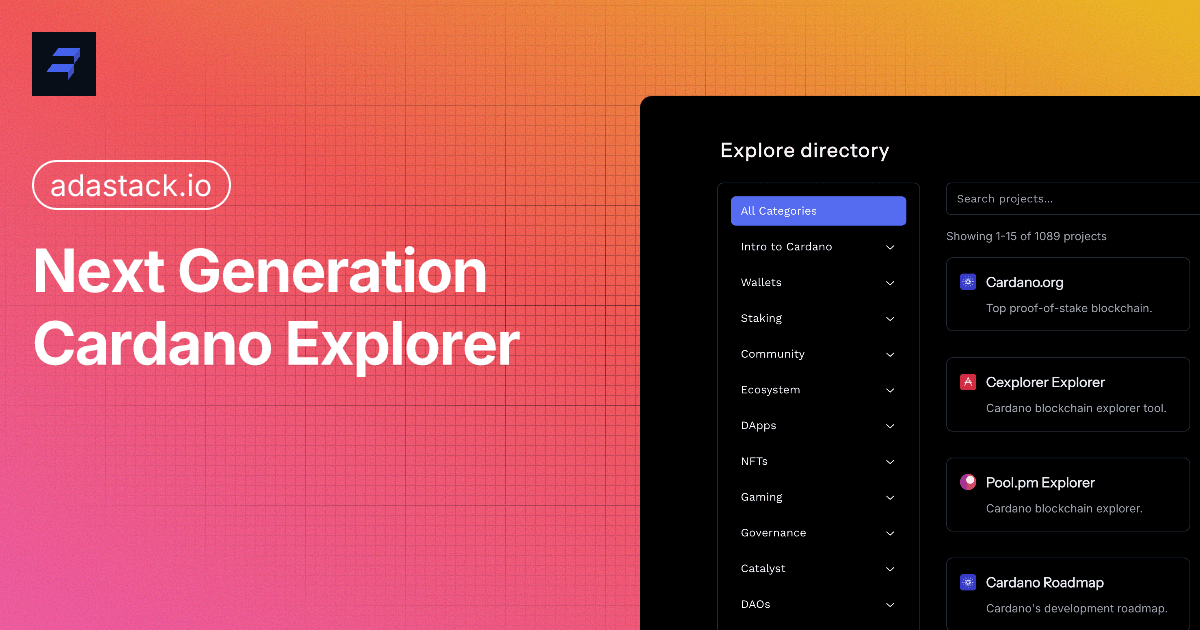Click the Pool.pm Explorer round icon
The width and height of the screenshot is (1200, 630).
pyautogui.click(x=967, y=482)
